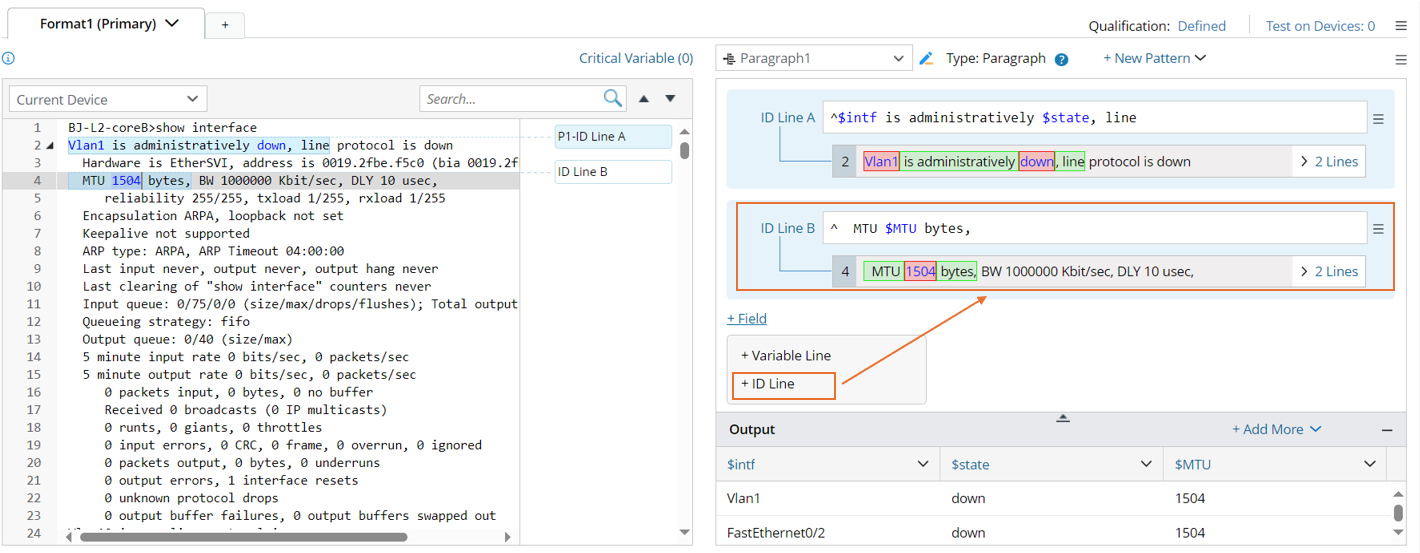Click the pencil edit icon beside Paragraph1
Viewport: 1420px width, 553px height.
[x=926, y=59]
